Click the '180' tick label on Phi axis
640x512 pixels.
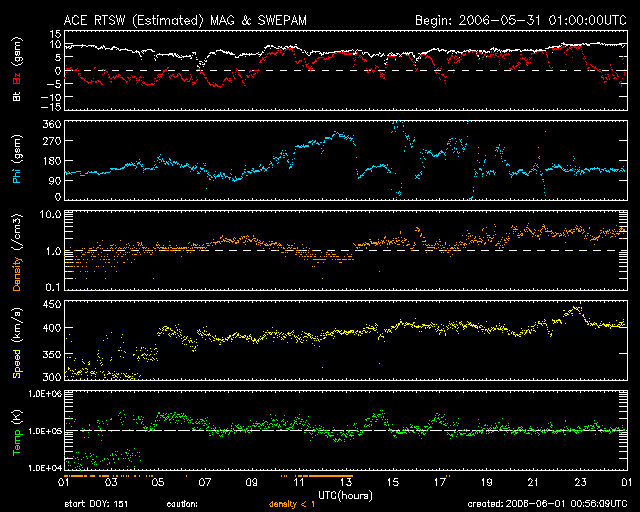pos(52,161)
